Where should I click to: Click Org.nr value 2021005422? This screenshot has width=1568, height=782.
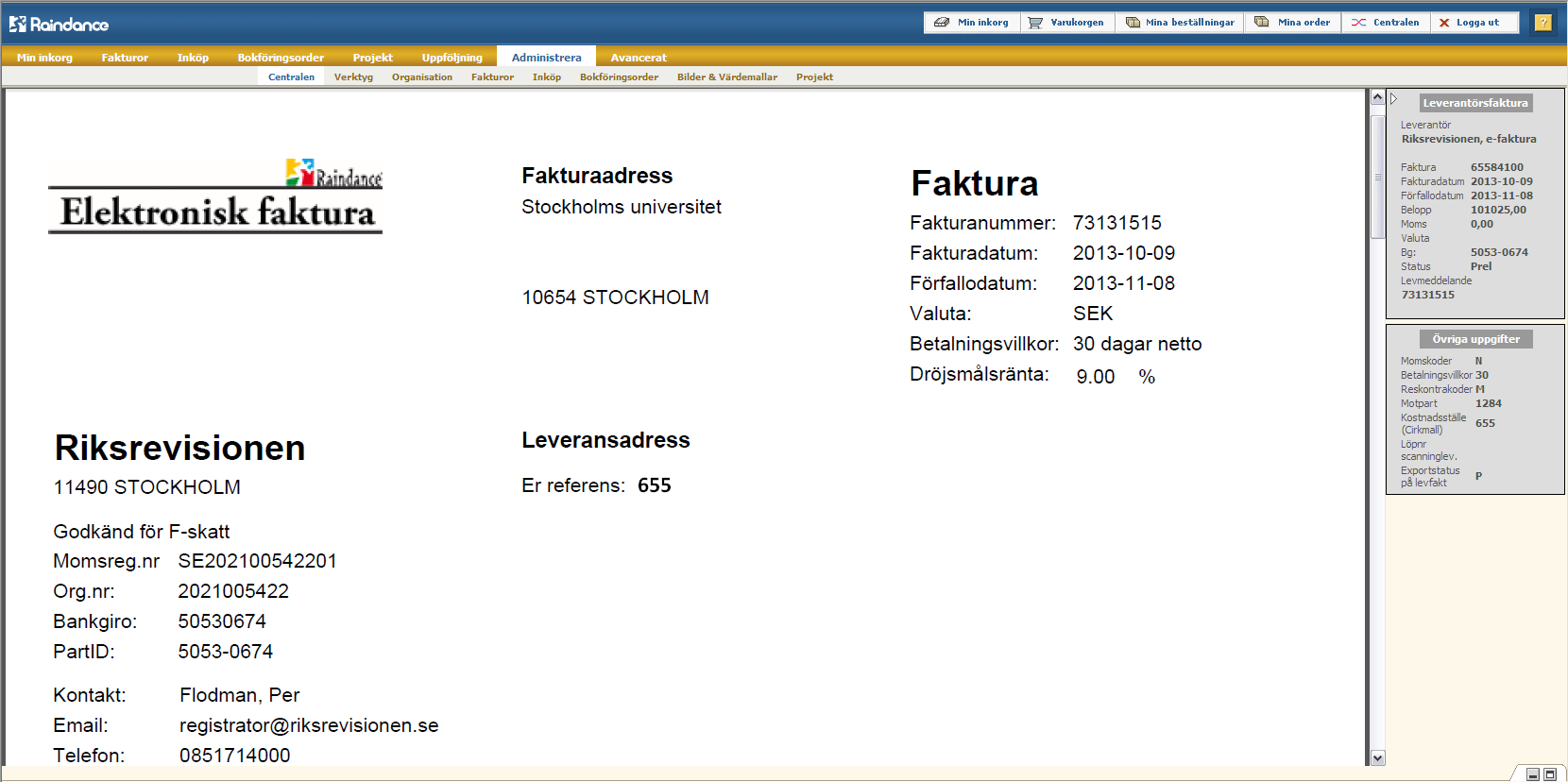pyautogui.click(x=233, y=591)
